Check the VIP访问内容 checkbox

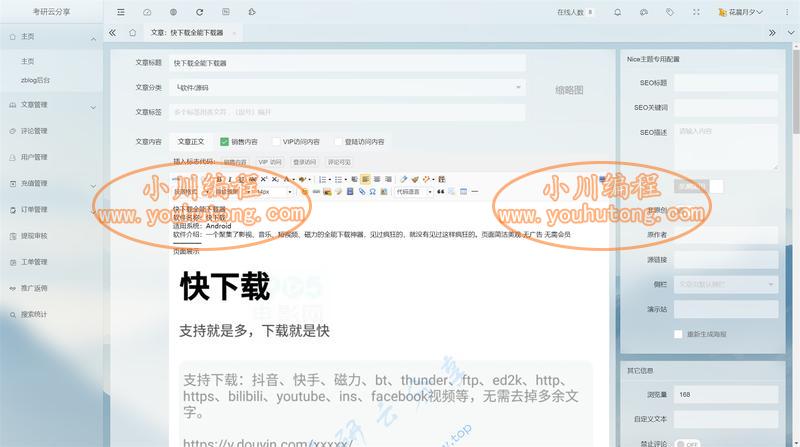coord(276,142)
